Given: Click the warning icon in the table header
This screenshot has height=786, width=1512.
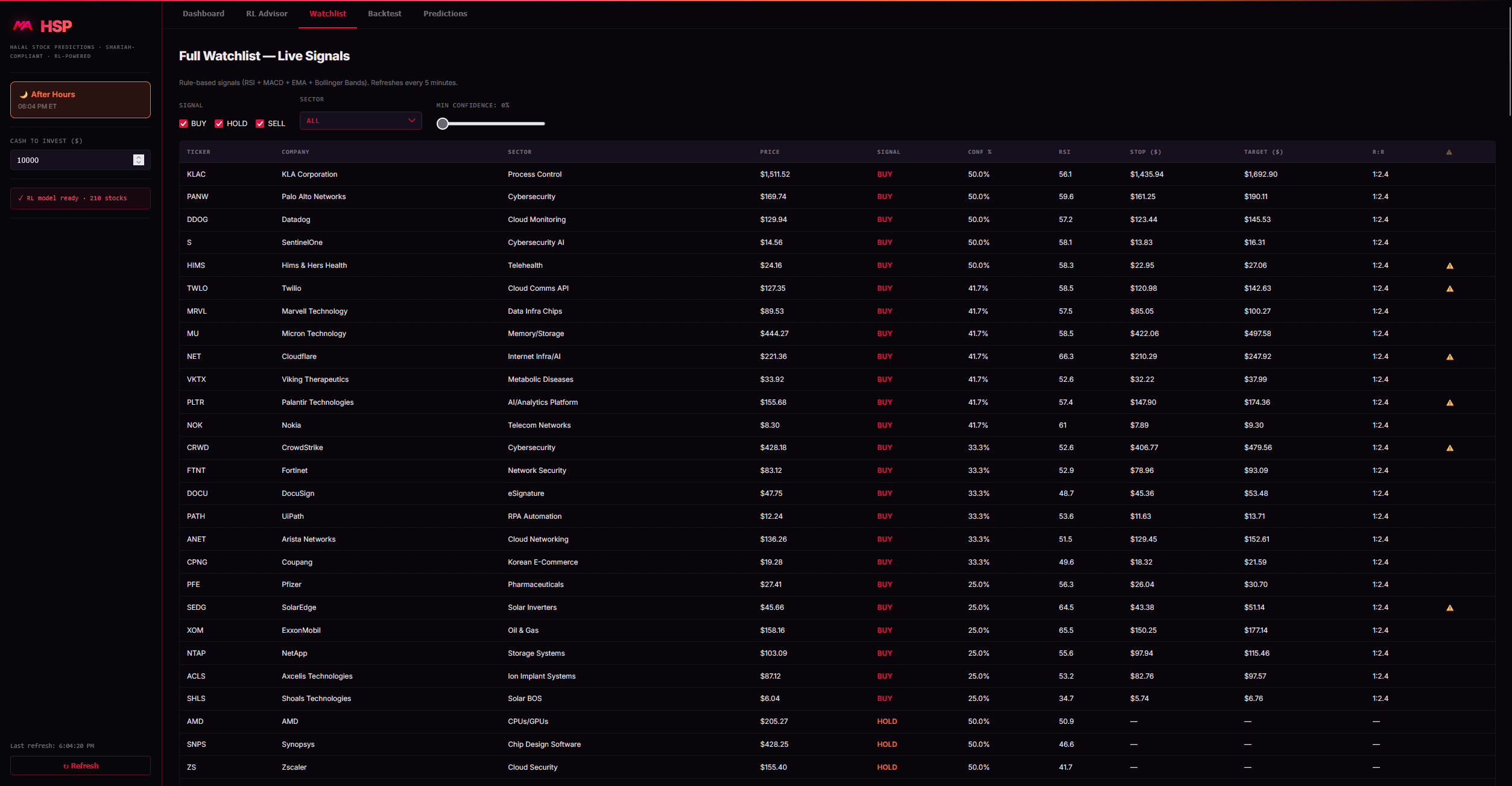Looking at the screenshot, I should pos(1448,152).
